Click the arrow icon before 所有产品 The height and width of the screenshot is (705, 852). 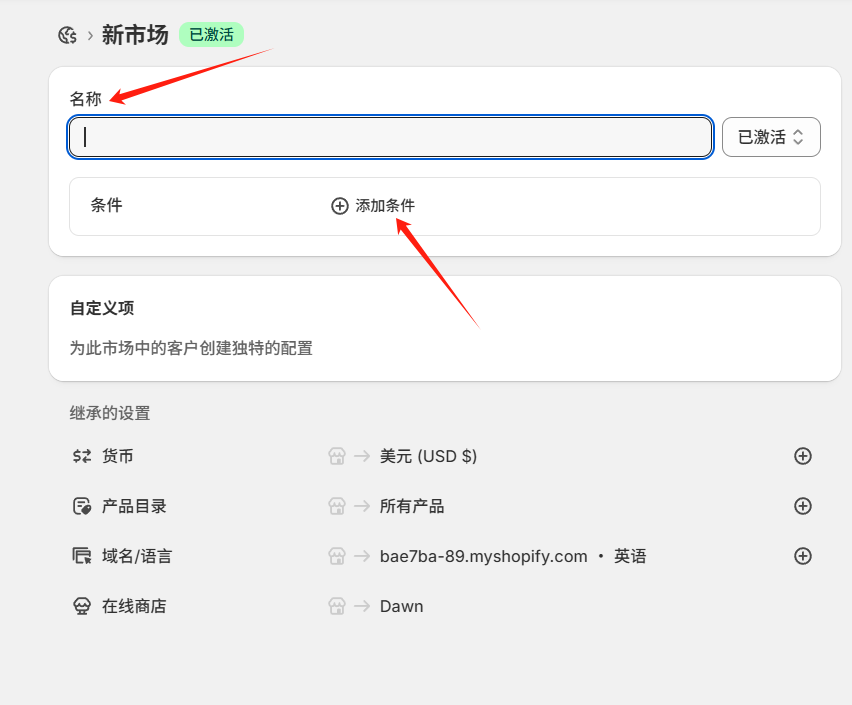click(360, 506)
